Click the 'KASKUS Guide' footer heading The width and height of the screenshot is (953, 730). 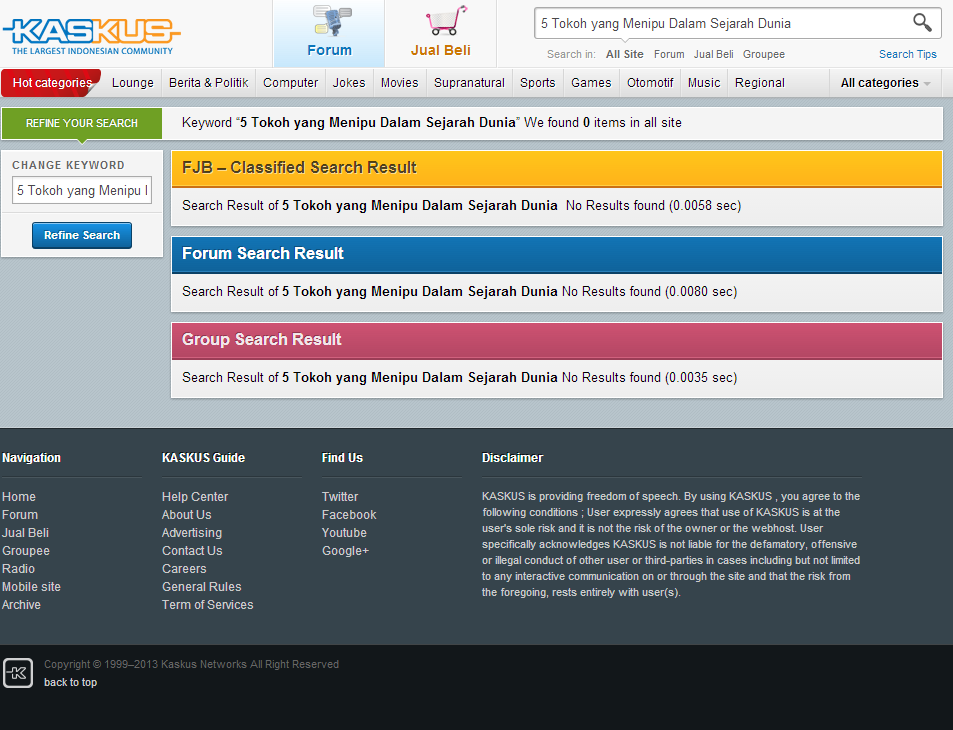204,458
